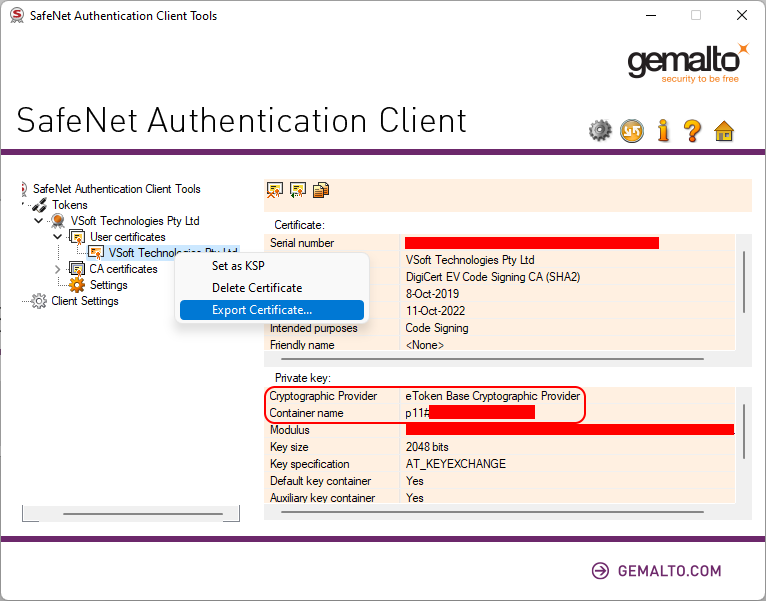Click the VSoft Technologies token icon
The width and height of the screenshot is (766, 601).
click(x=58, y=221)
